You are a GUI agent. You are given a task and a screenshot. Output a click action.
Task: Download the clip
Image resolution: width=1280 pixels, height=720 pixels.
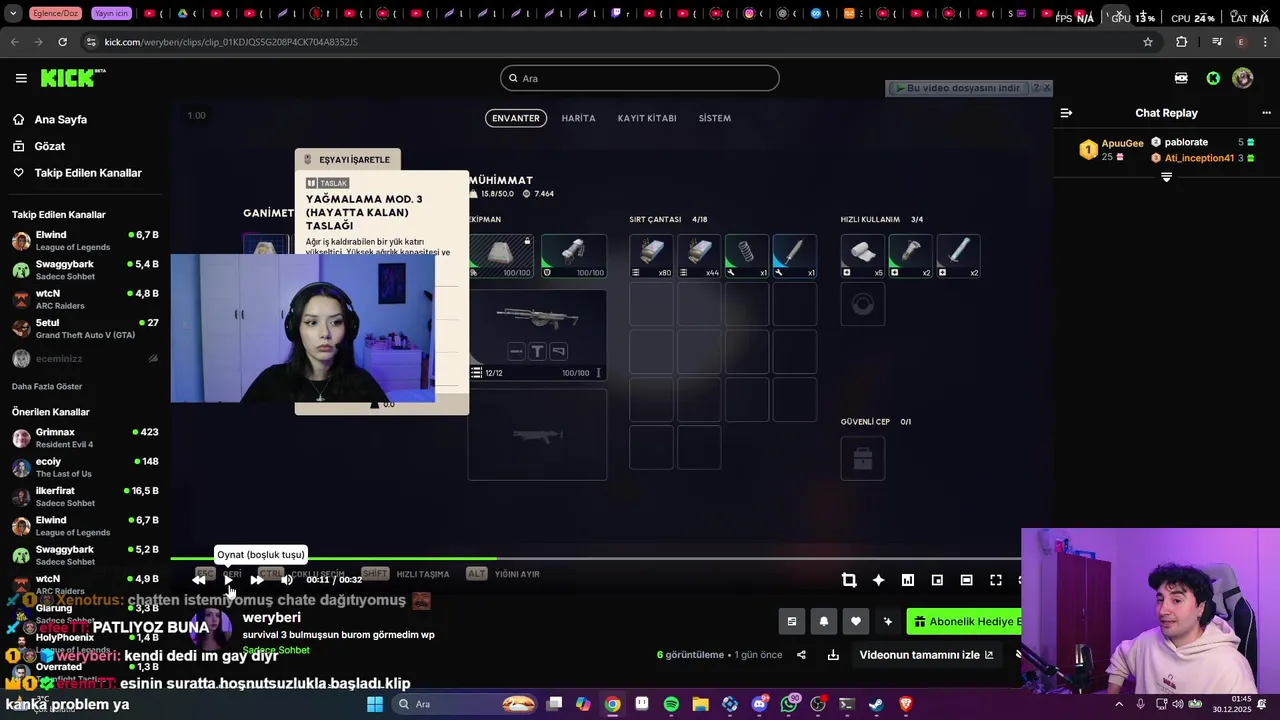(833, 655)
